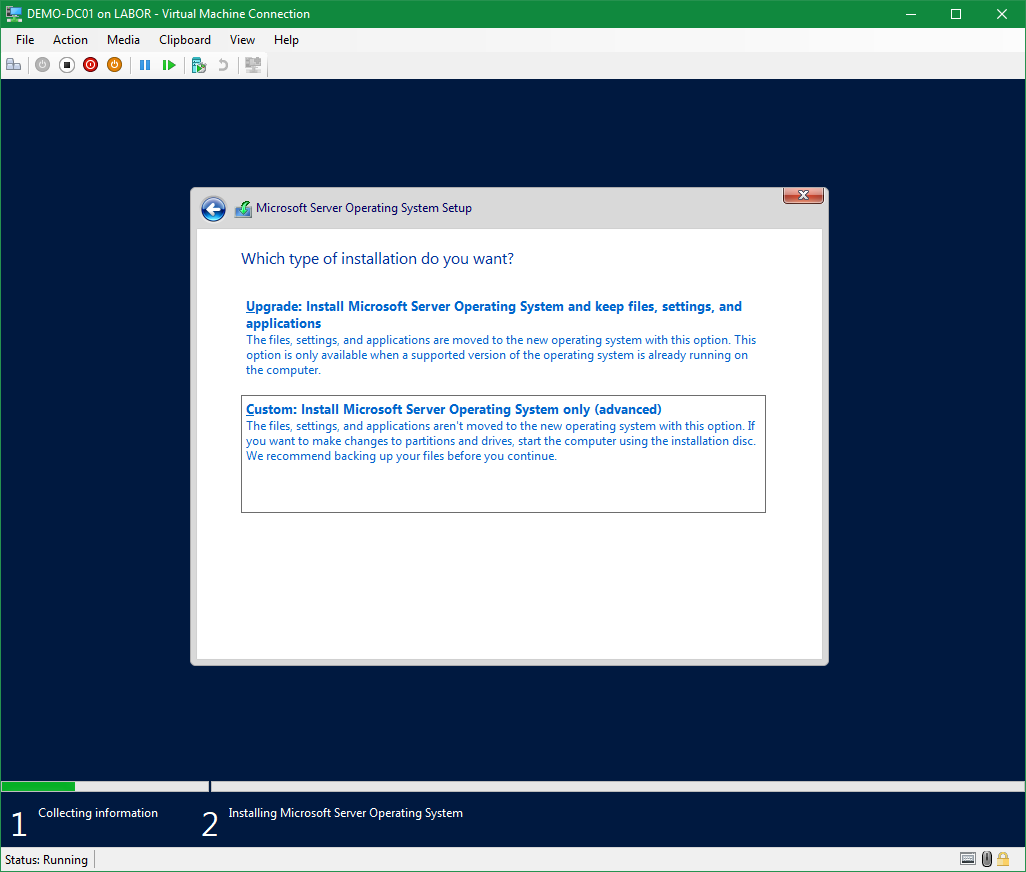Create a checkpoint using toolbar icon
The height and width of the screenshot is (872, 1026).
click(199, 65)
